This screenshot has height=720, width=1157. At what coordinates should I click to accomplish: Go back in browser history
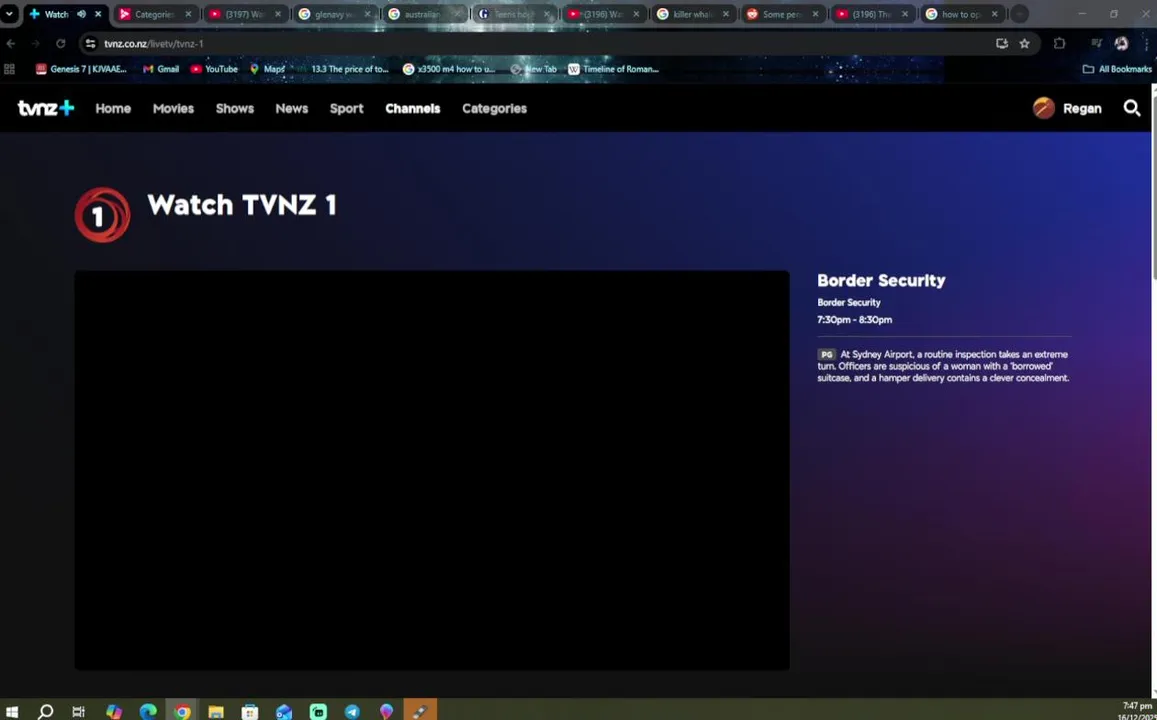point(11,44)
